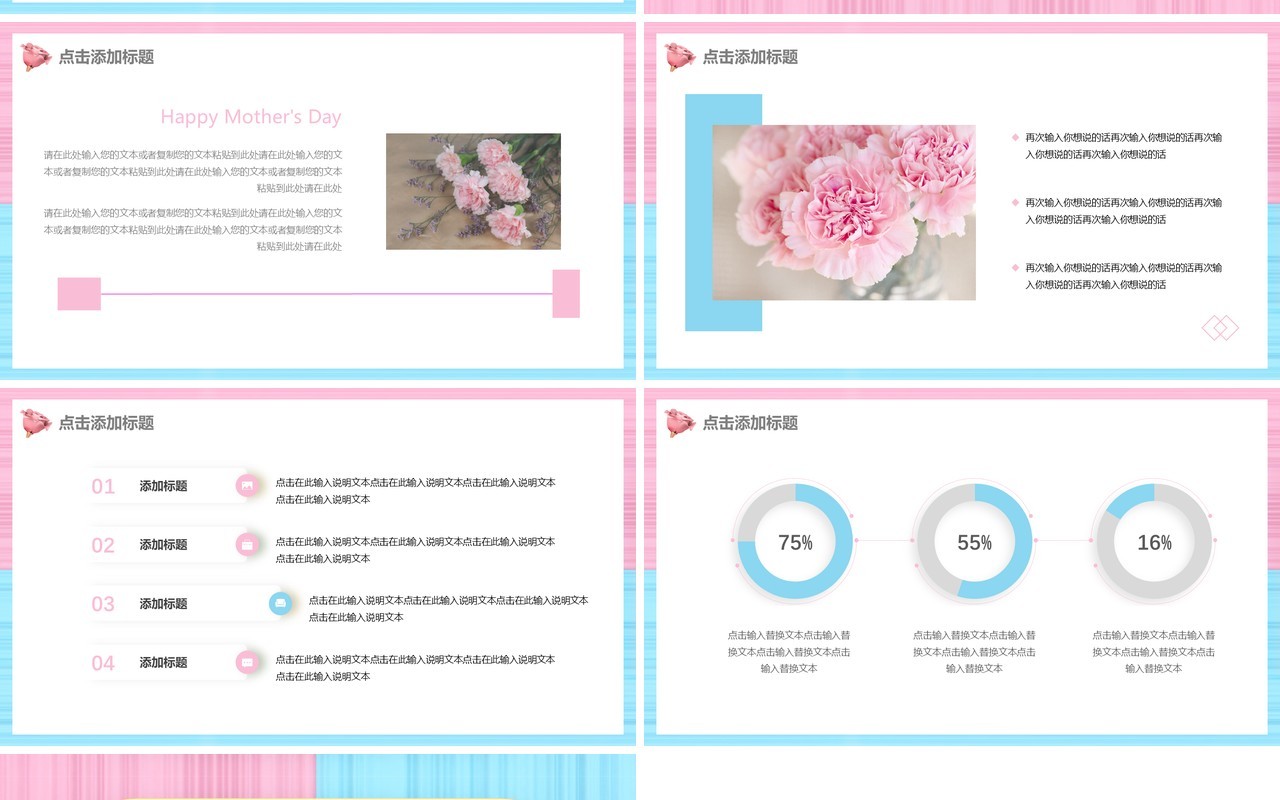Select the round blue icon in row 03
The width and height of the screenshot is (1280, 800).
(281, 603)
